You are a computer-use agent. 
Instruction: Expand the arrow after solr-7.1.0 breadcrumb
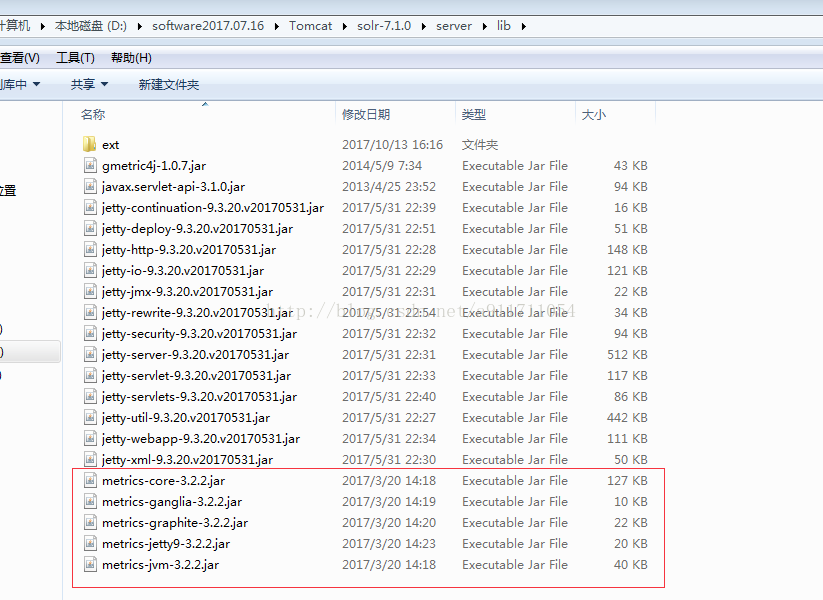(424, 26)
